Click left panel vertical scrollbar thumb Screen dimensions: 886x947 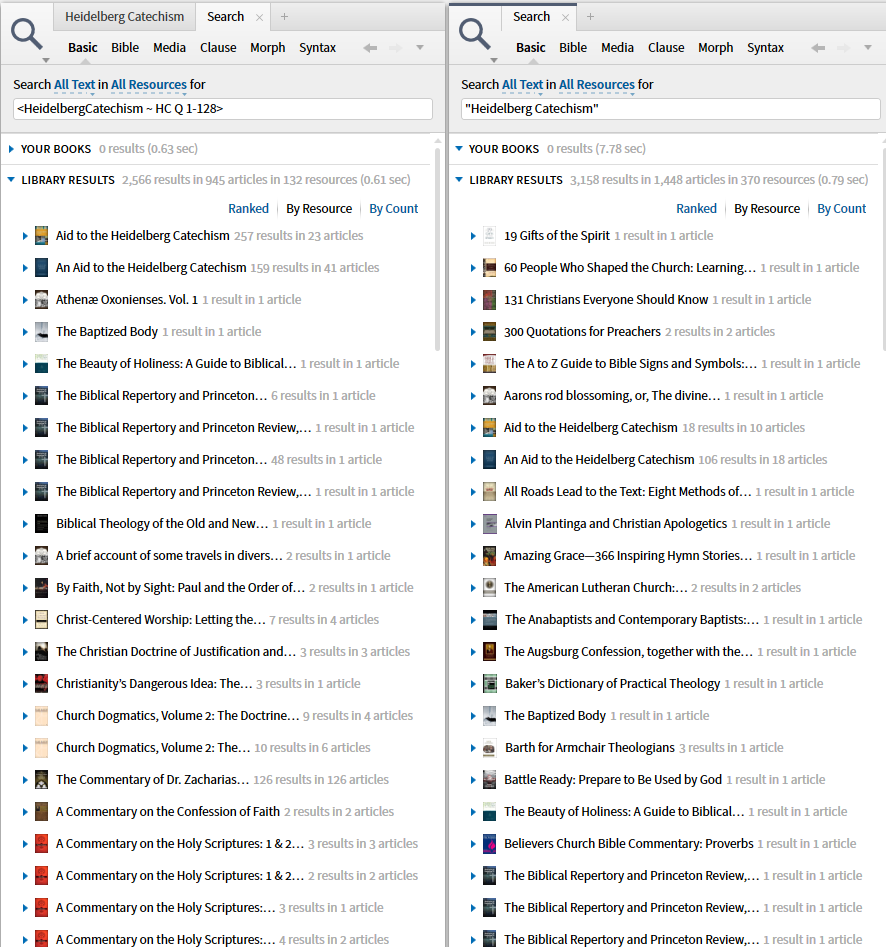tap(437, 249)
